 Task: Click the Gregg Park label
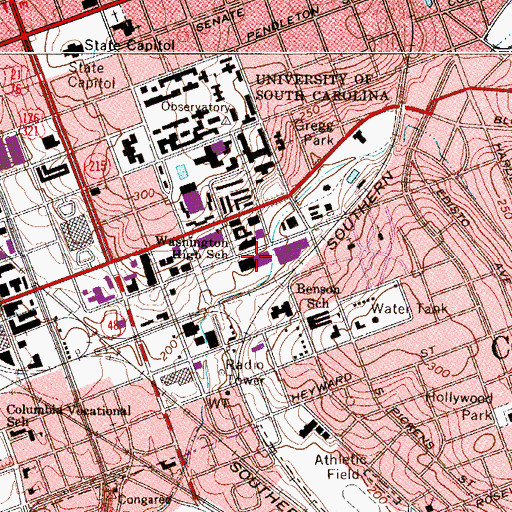pos(314,132)
